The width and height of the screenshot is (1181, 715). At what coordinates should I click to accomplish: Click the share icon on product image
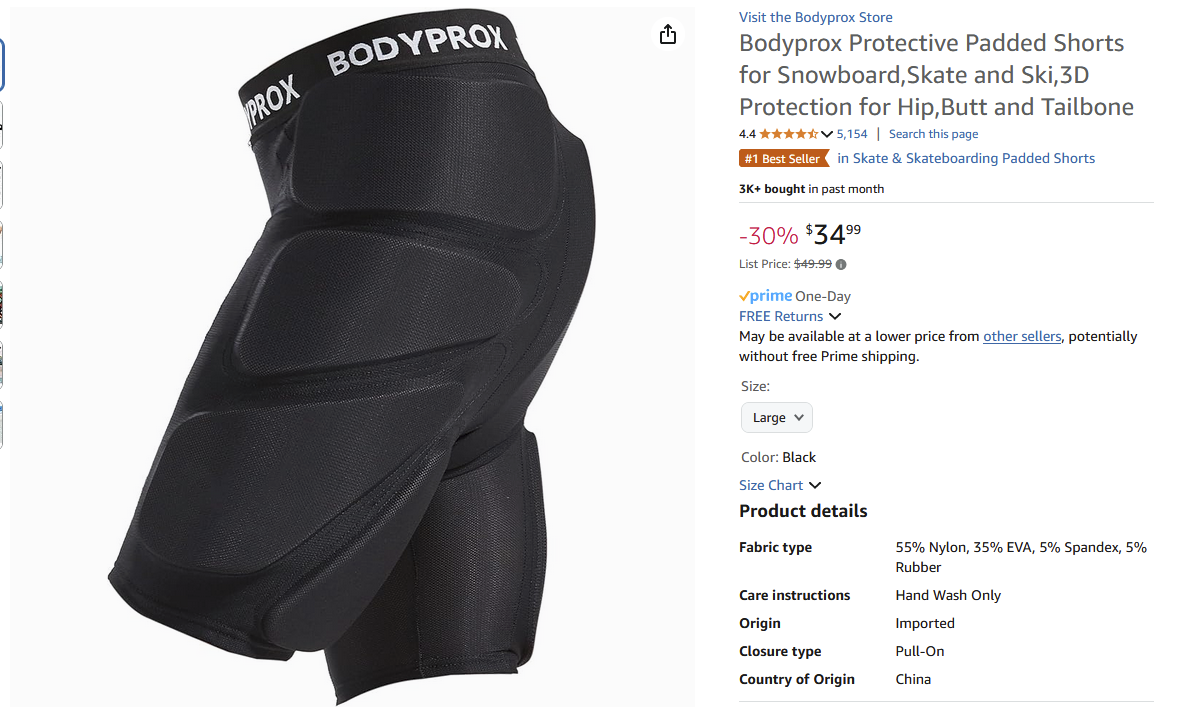pos(667,34)
